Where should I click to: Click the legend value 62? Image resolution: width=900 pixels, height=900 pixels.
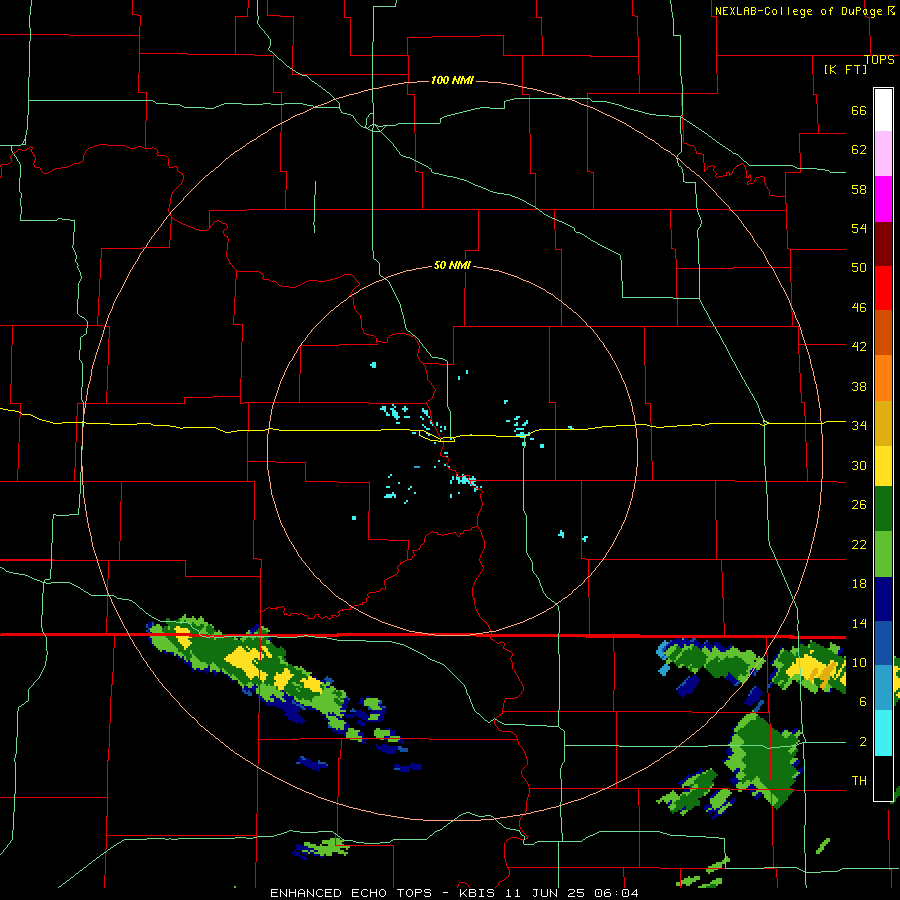tap(859, 150)
